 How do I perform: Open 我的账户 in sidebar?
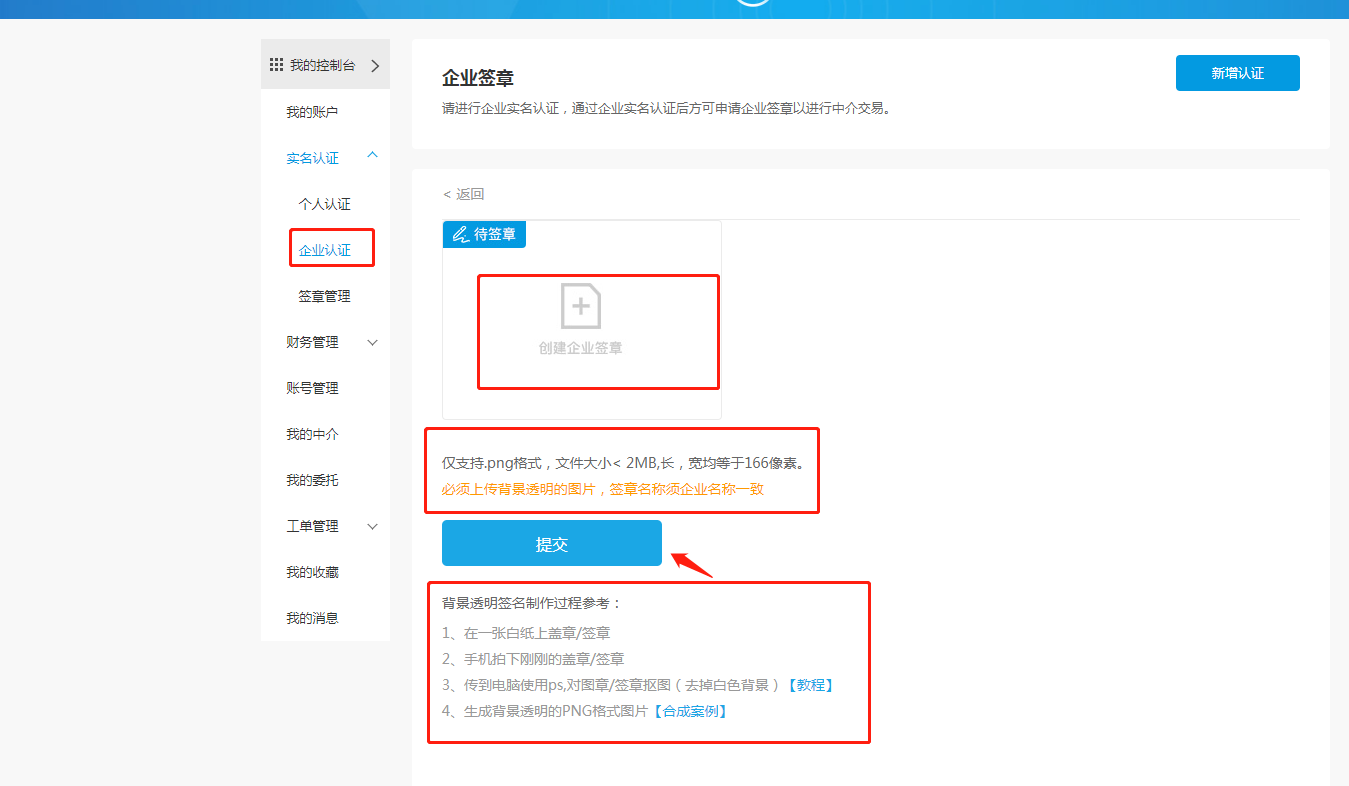click(x=312, y=112)
